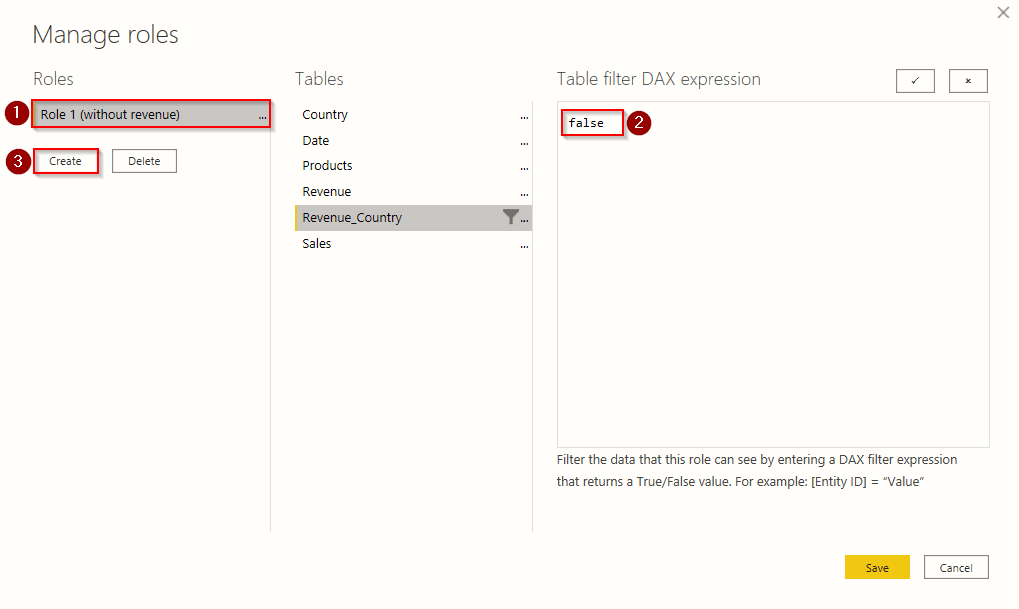Open ellipsis menu for Role 1
The width and height of the screenshot is (1019, 609).
262,116
